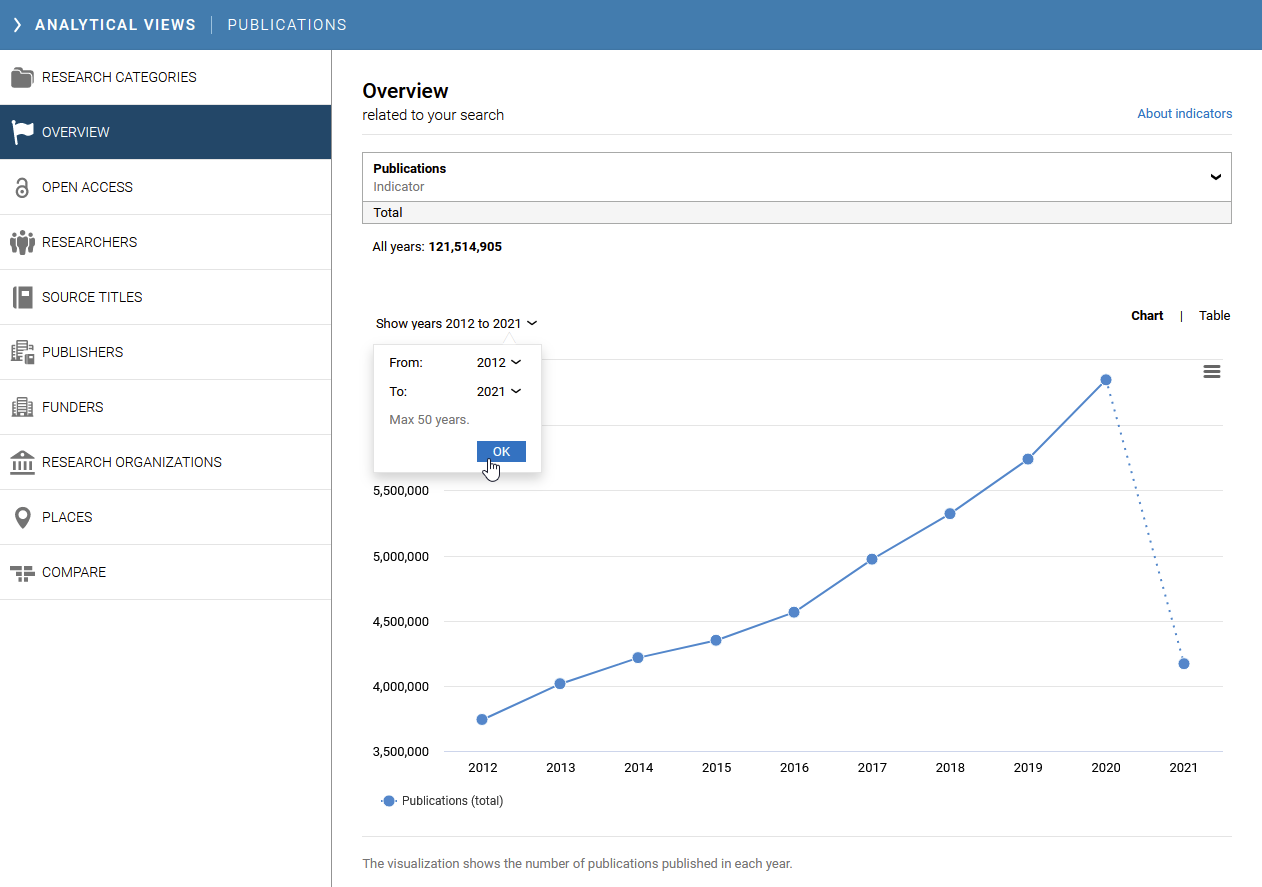Open the About indicators link
The image size is (1262, 887).
coord(1184,114)
